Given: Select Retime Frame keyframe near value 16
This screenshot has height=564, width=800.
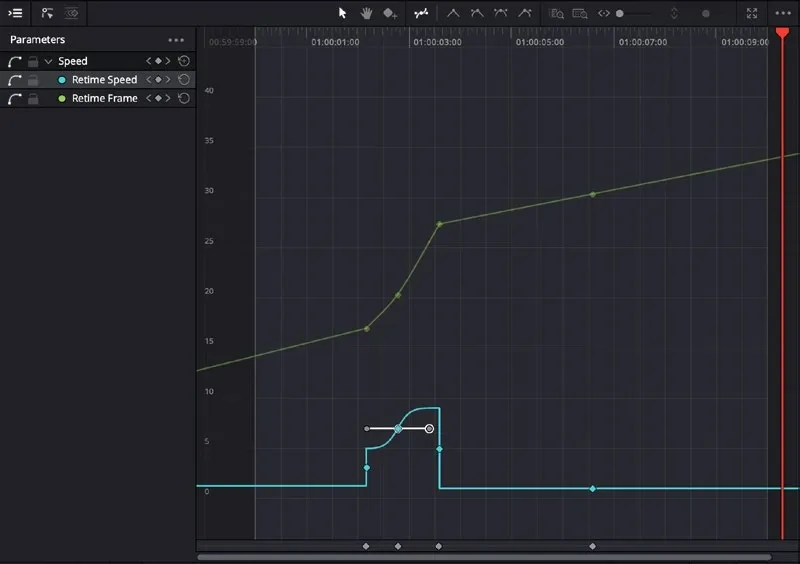Looking at the screenshot, I should pyautogui.click(x=366, y=329).
